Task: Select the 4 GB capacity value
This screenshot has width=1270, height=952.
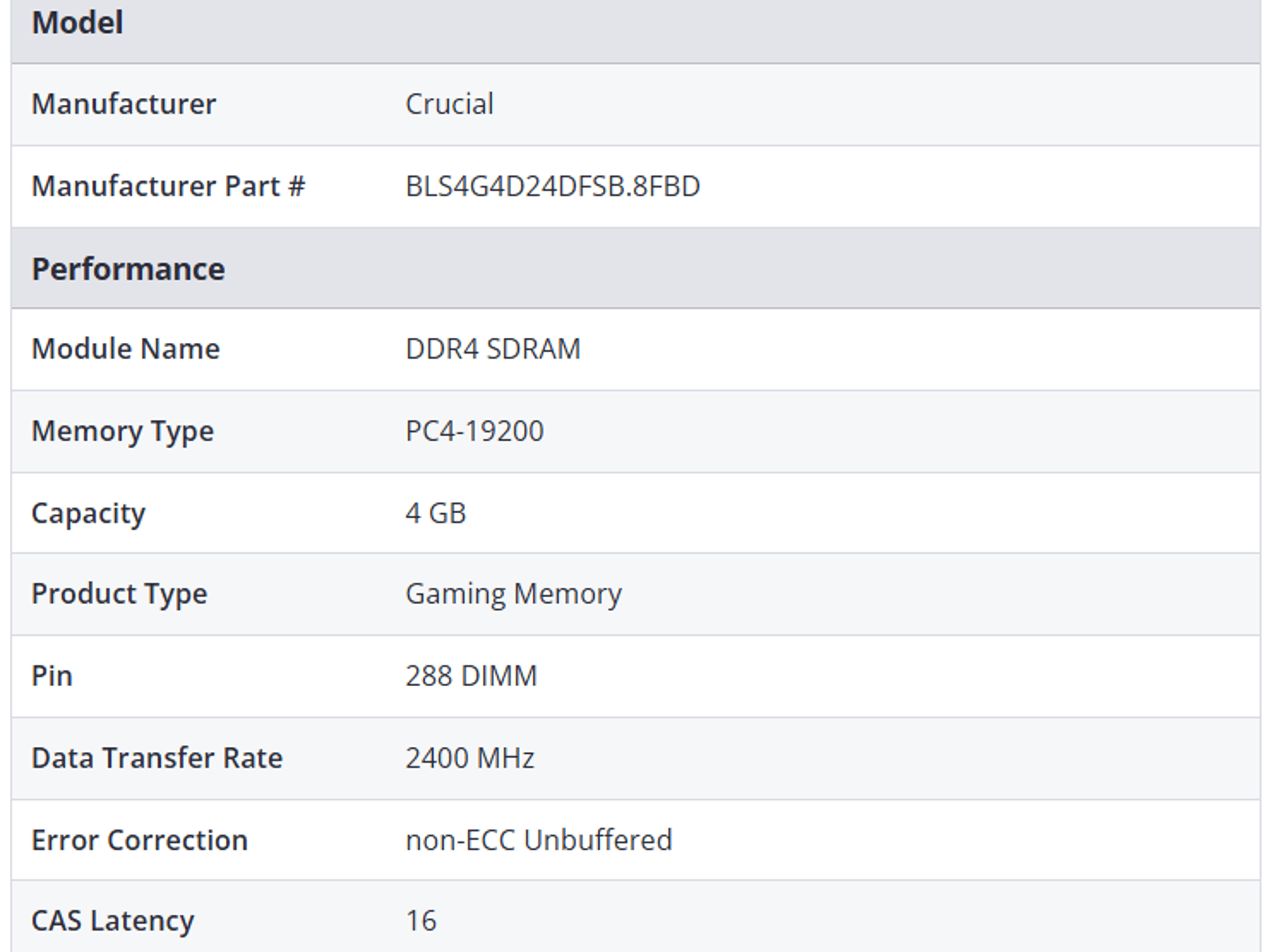Action: coord(435,513)
